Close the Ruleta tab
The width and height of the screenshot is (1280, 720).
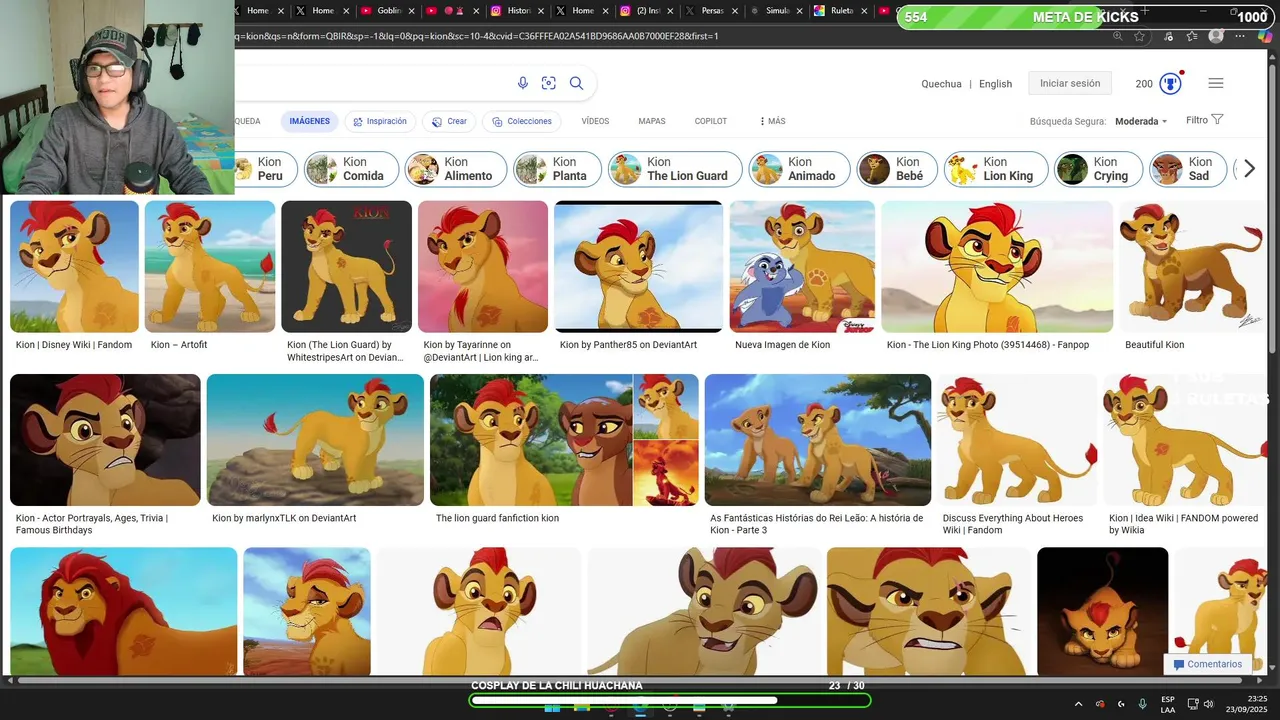[x=863, y=11]
